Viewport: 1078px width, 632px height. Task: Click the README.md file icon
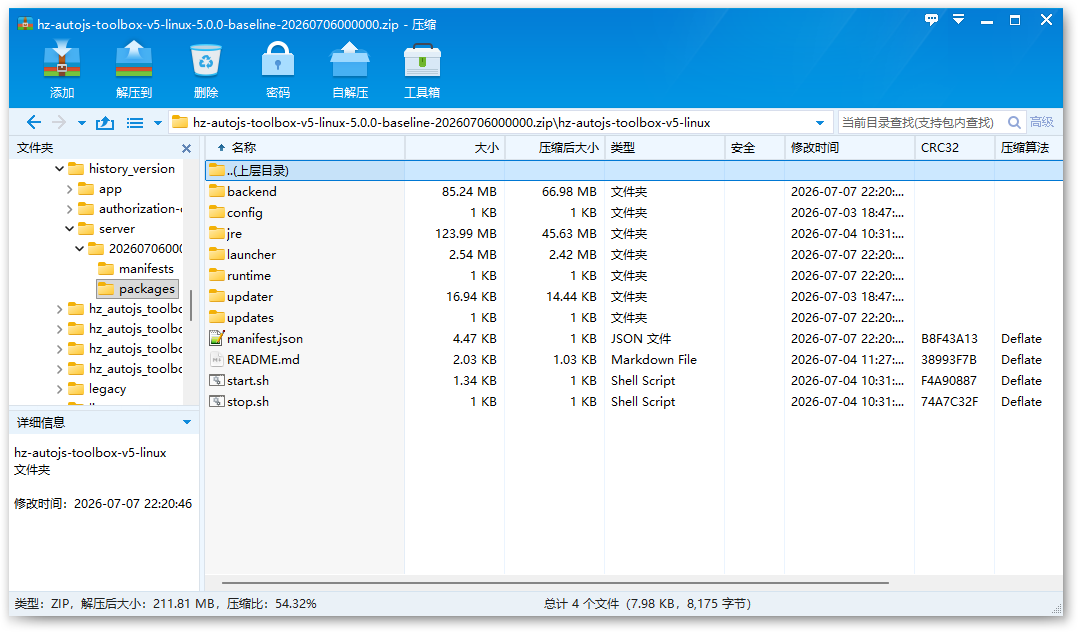[x=217, y=360]
